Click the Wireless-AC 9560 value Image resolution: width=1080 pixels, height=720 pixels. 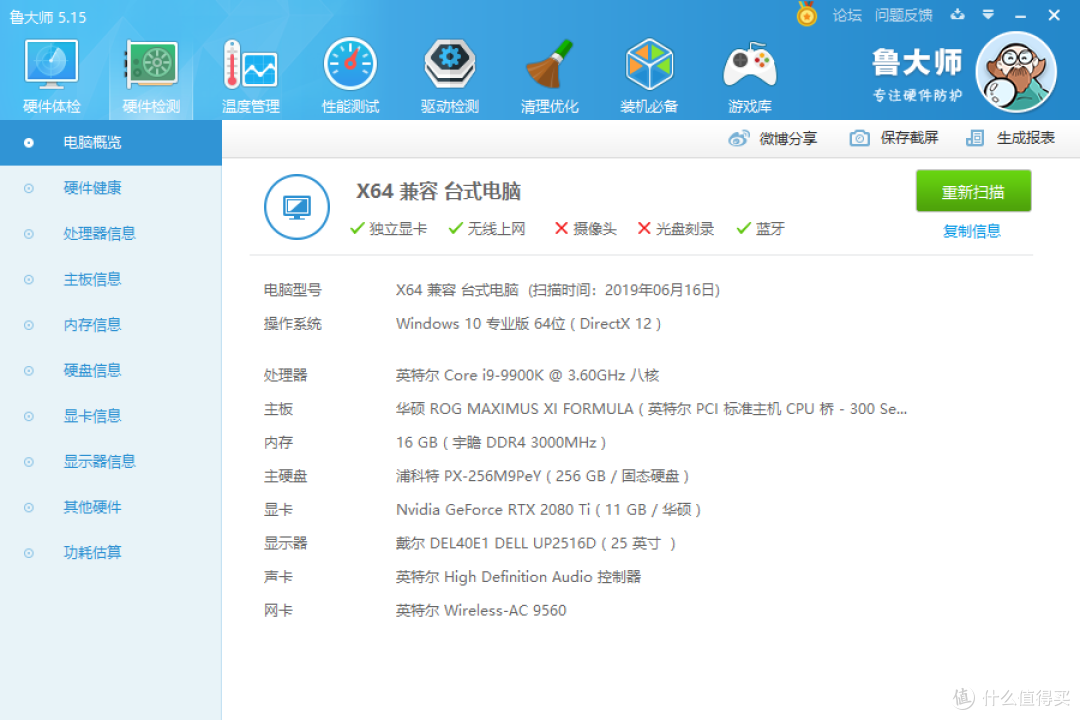(481, 610)
